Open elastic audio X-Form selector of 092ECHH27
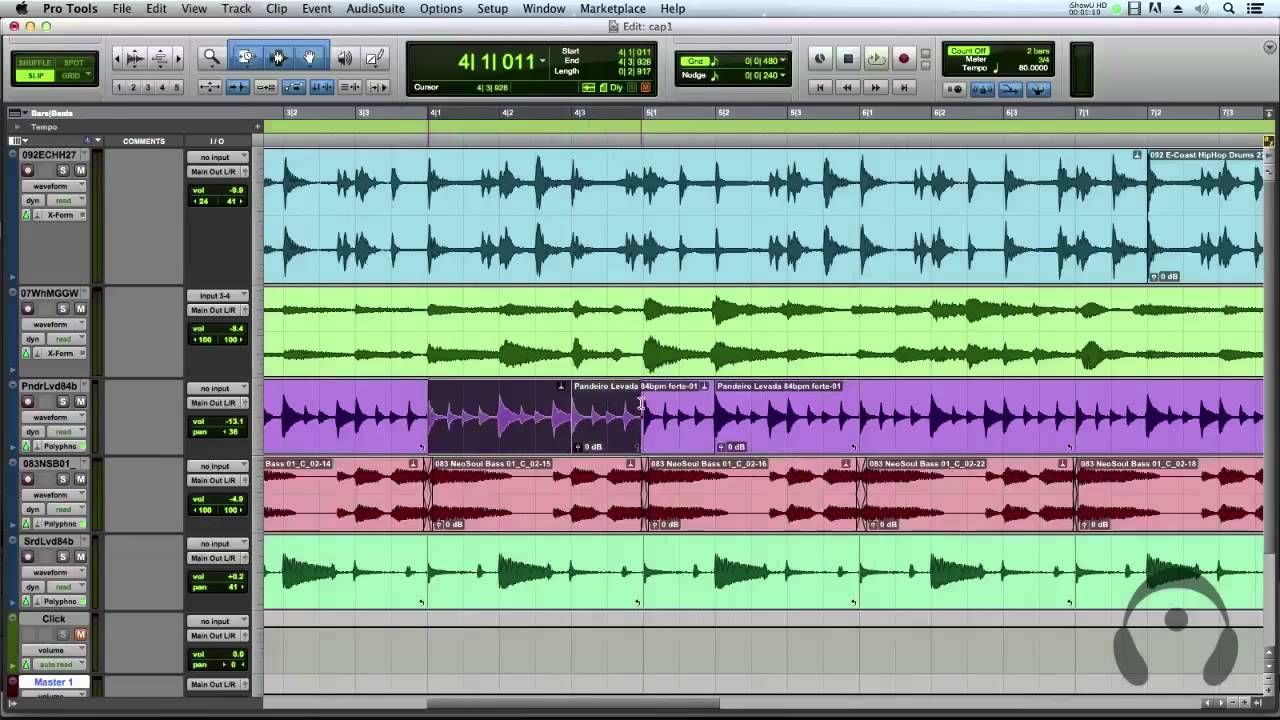Viewport: 1280px width, 720px height. tap(61, 215)
